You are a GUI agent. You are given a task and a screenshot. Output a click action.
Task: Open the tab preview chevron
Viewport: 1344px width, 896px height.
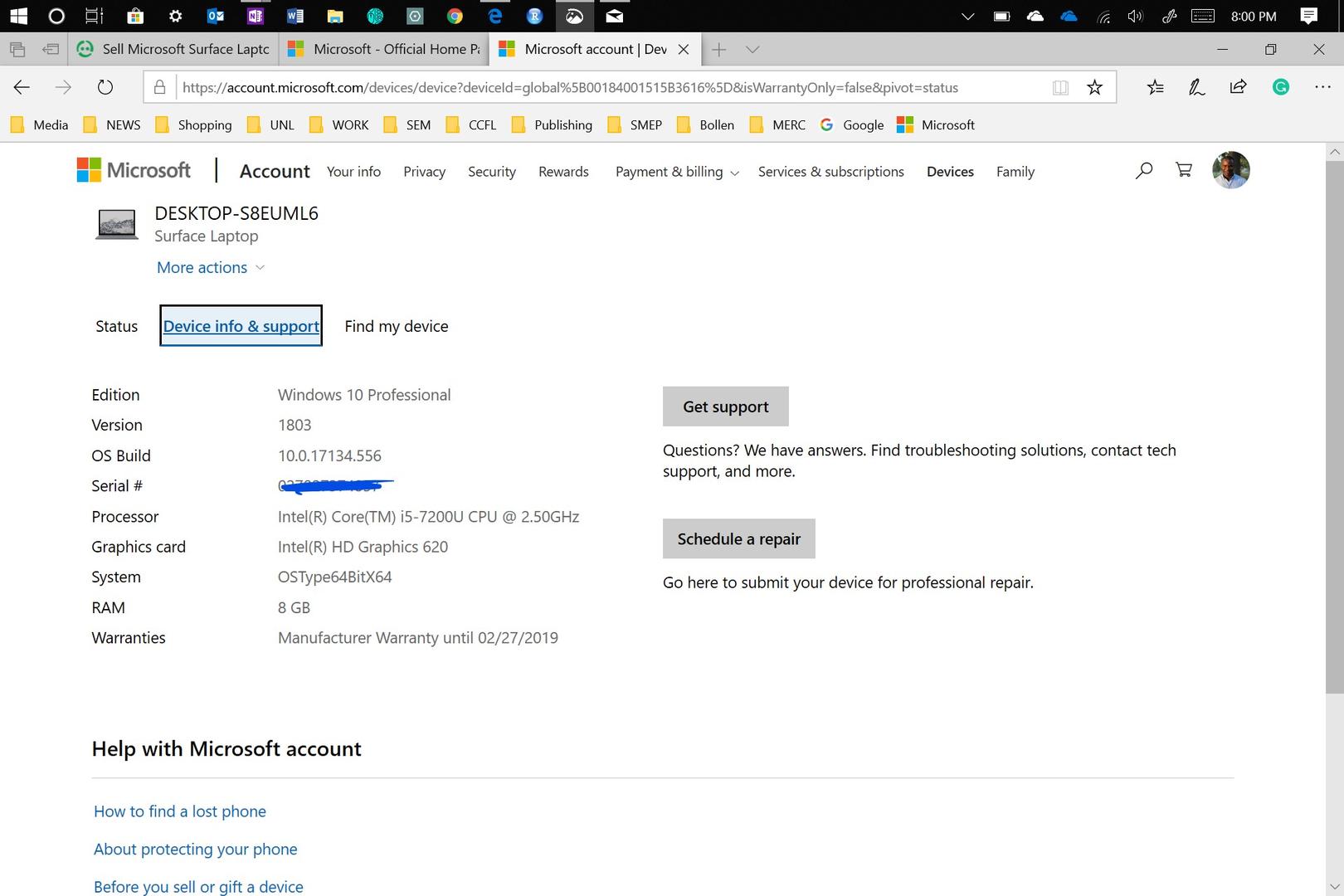[x=752, y=49]
